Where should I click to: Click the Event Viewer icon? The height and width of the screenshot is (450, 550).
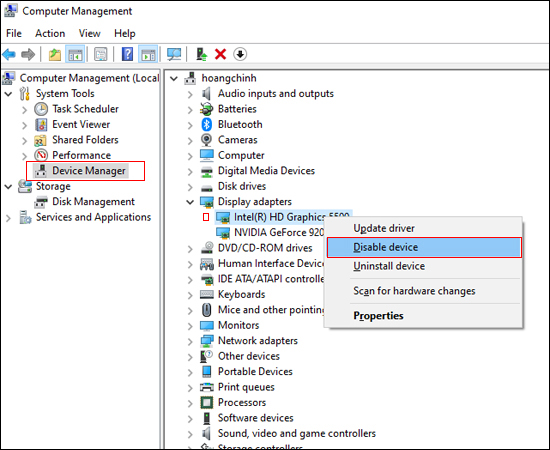41,125
